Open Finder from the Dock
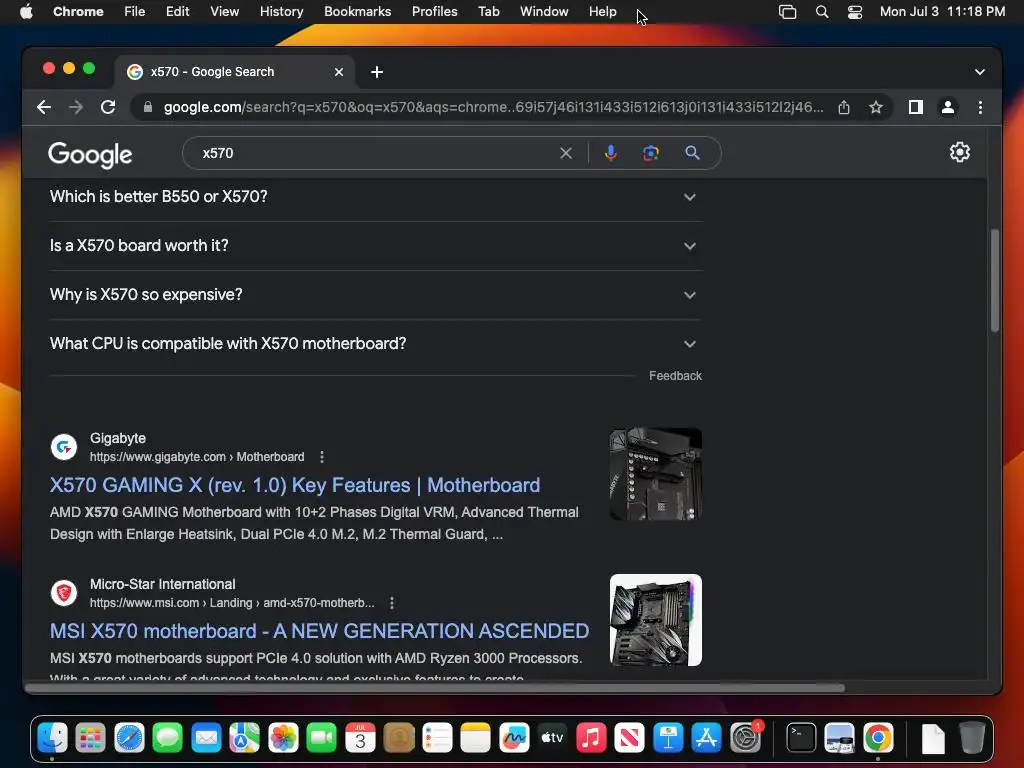Image resolution: width=1024 pixels, height=768 pixels. [52, 739]
